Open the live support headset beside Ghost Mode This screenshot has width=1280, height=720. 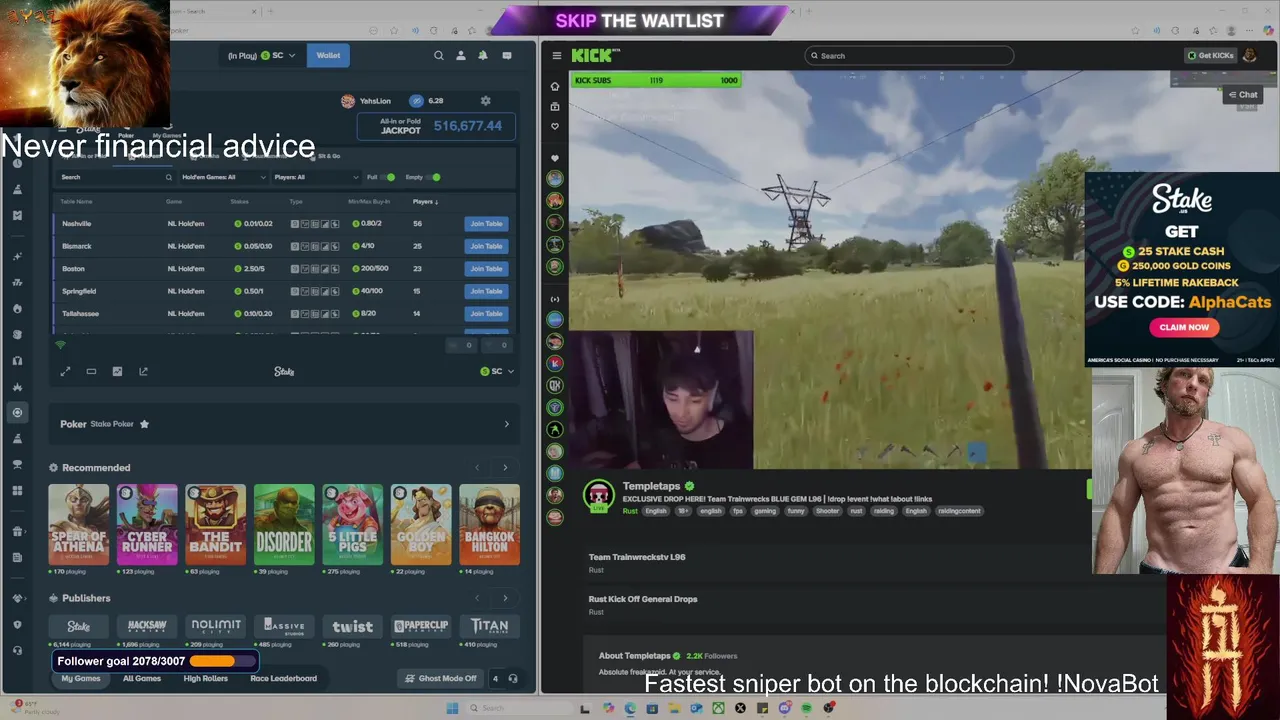(x=513, y=678)
